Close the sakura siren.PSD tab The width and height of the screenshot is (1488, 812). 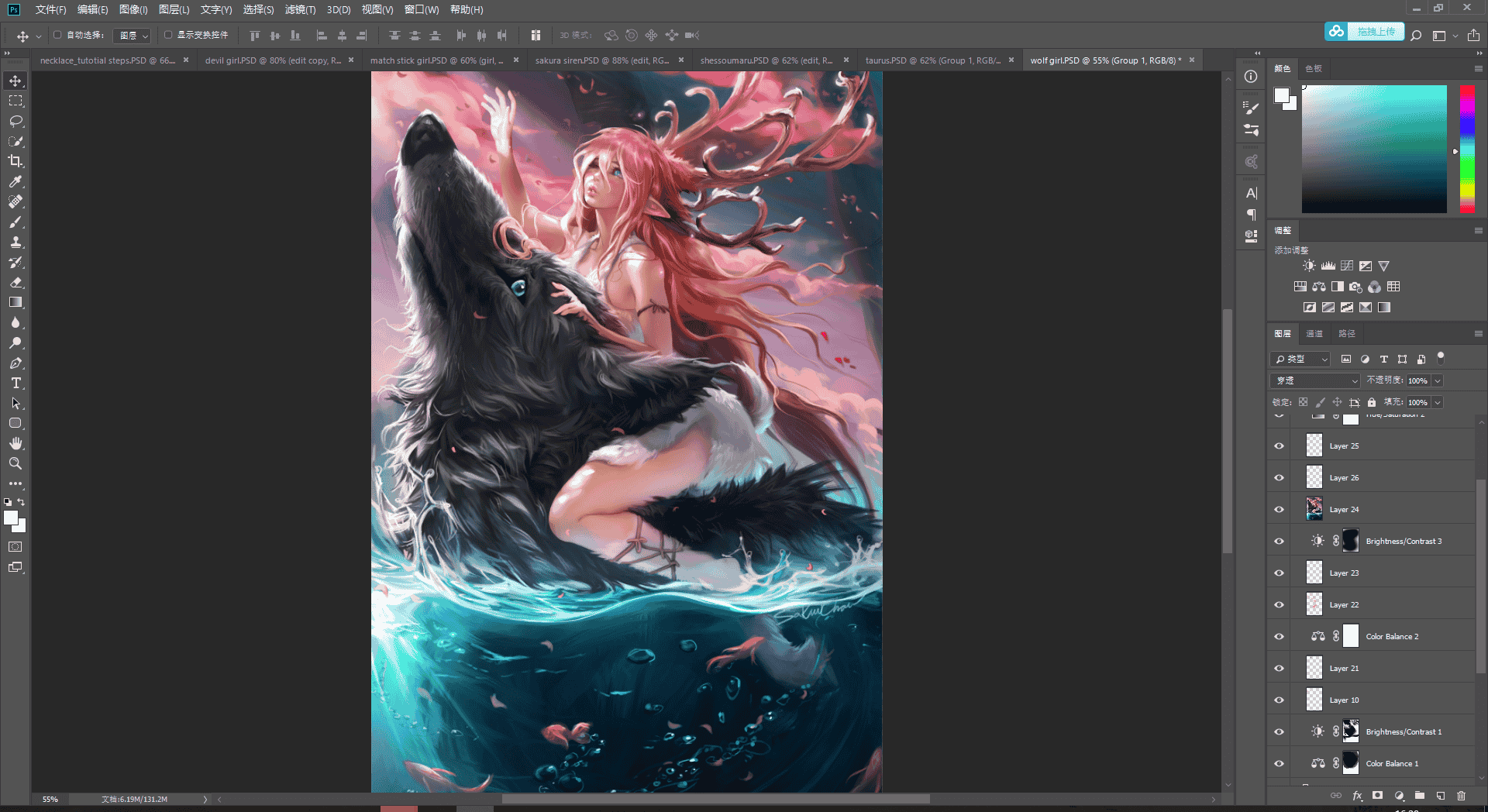(681, 60)
